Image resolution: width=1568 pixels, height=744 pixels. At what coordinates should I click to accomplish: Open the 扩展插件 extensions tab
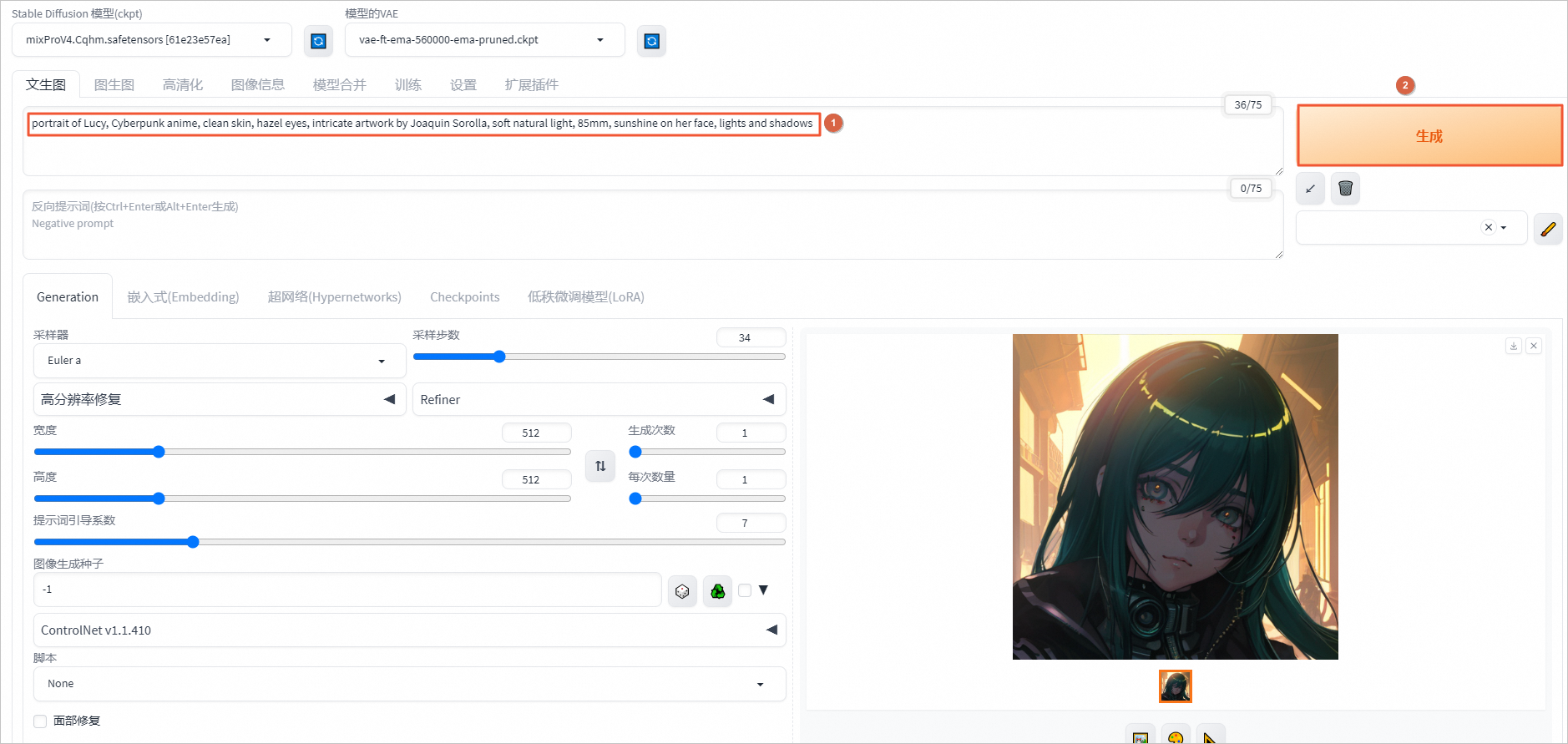(532, 84)
